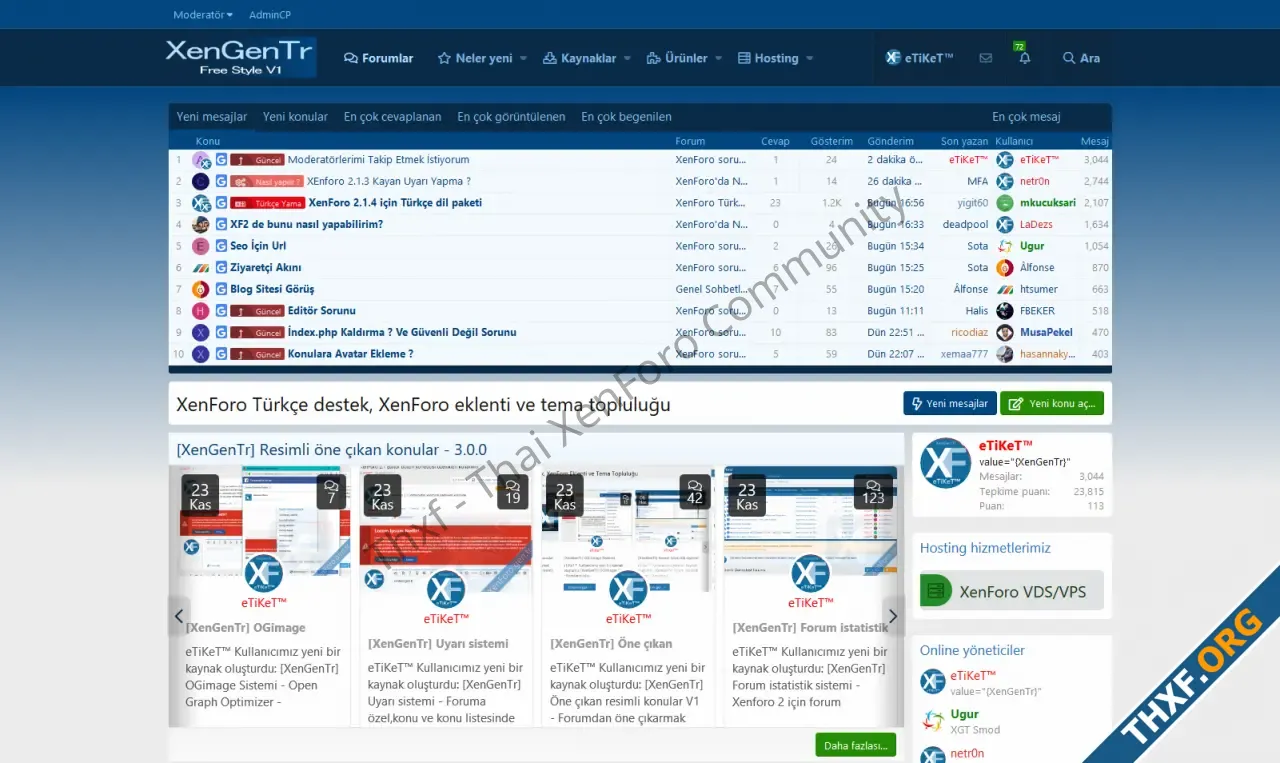The height and width of the screenshot is (763, 1280).
Task: Click Google icon beside XF2 de bunu thread
Action: point(221,225)
